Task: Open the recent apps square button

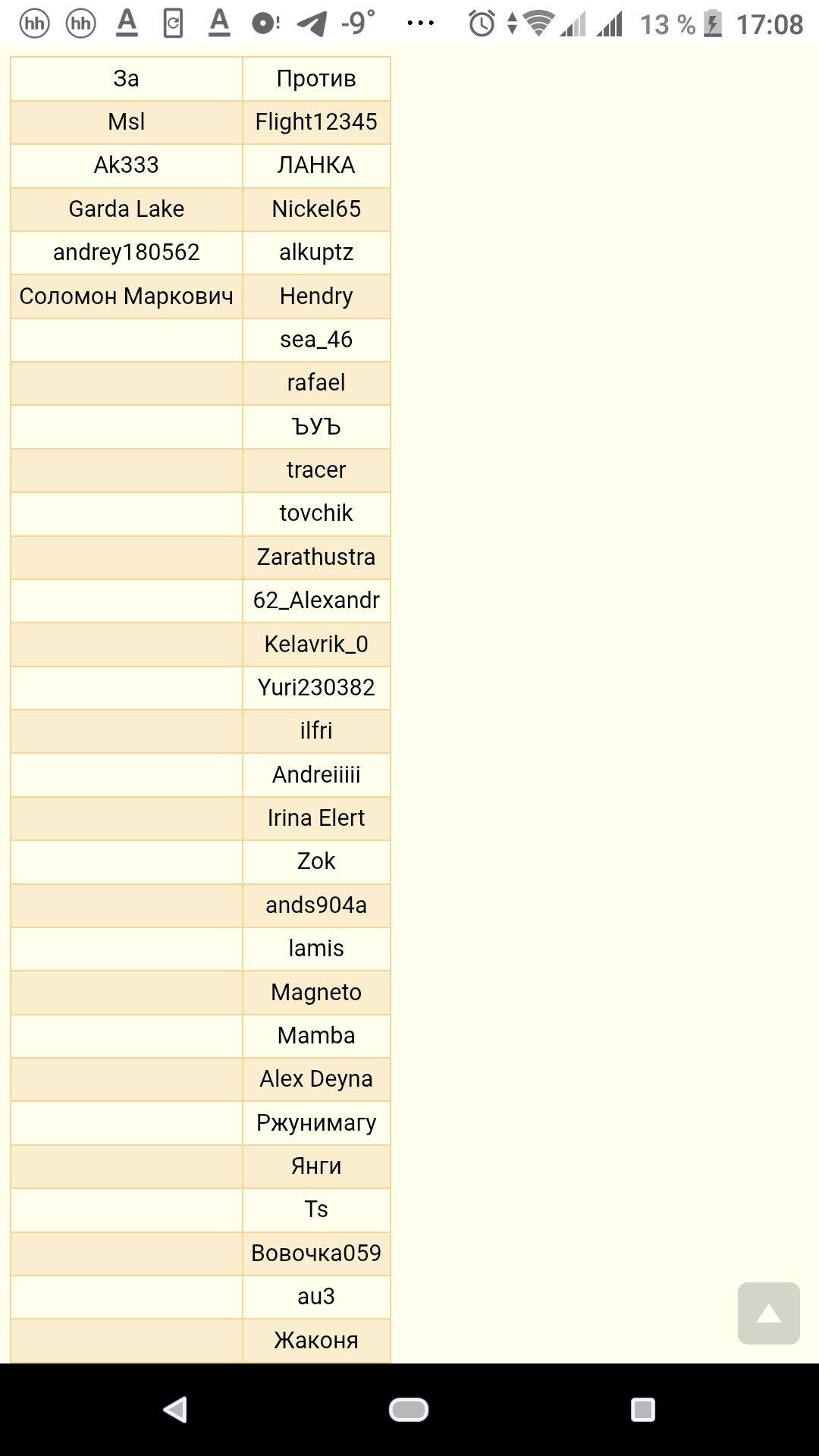Action: coord(642,1410)
